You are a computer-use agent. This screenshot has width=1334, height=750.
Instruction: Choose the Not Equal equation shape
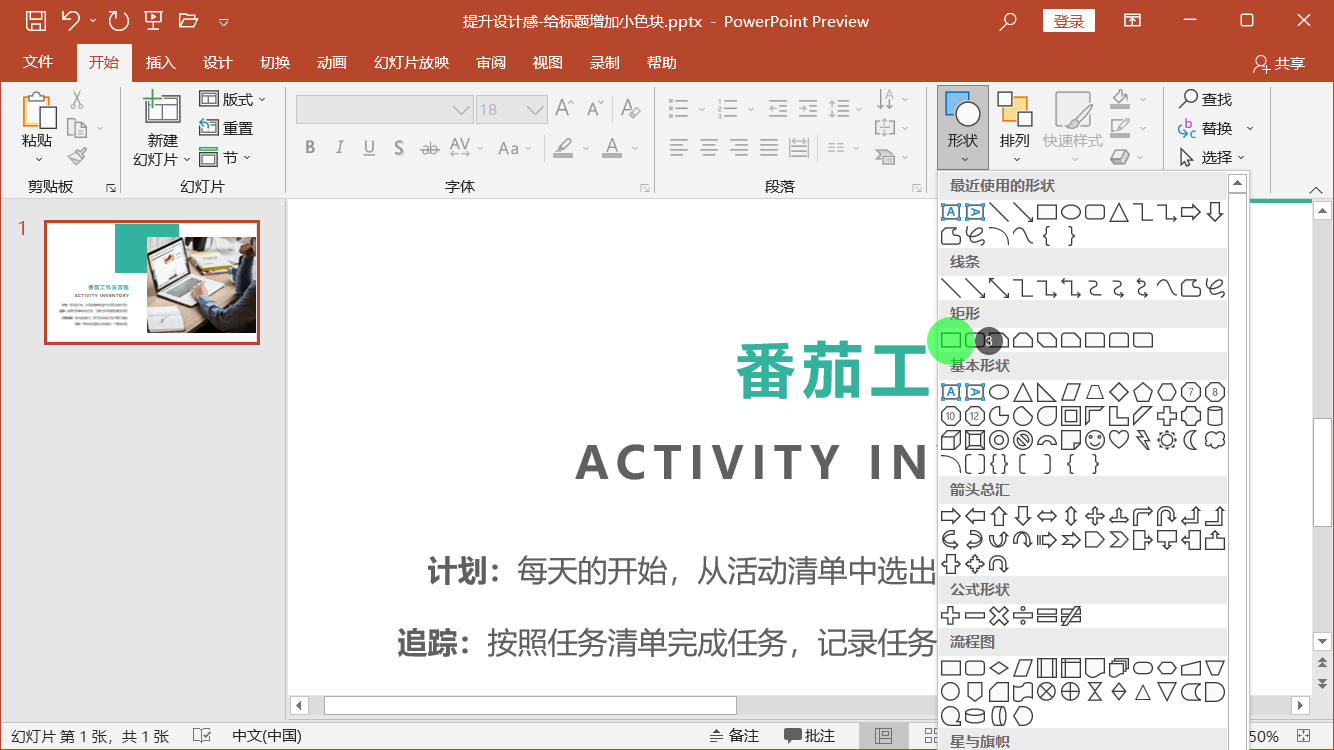(x=1071, y=616)
